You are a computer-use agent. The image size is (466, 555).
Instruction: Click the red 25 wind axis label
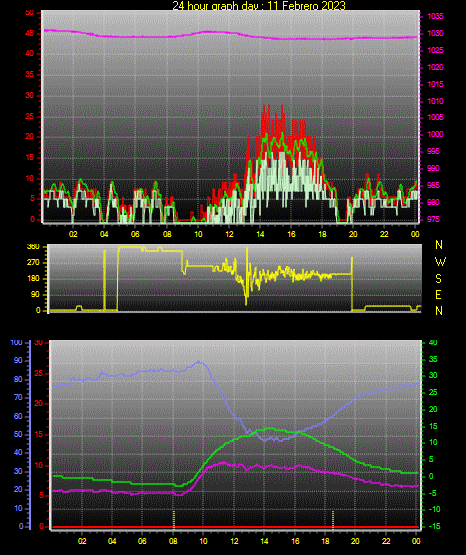(30, 117)
